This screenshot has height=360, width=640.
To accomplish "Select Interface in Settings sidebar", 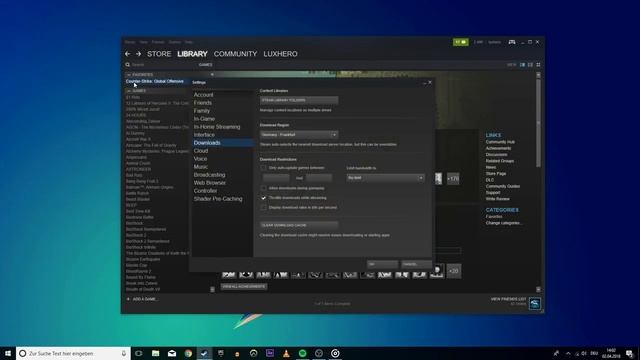I will 204,135.
